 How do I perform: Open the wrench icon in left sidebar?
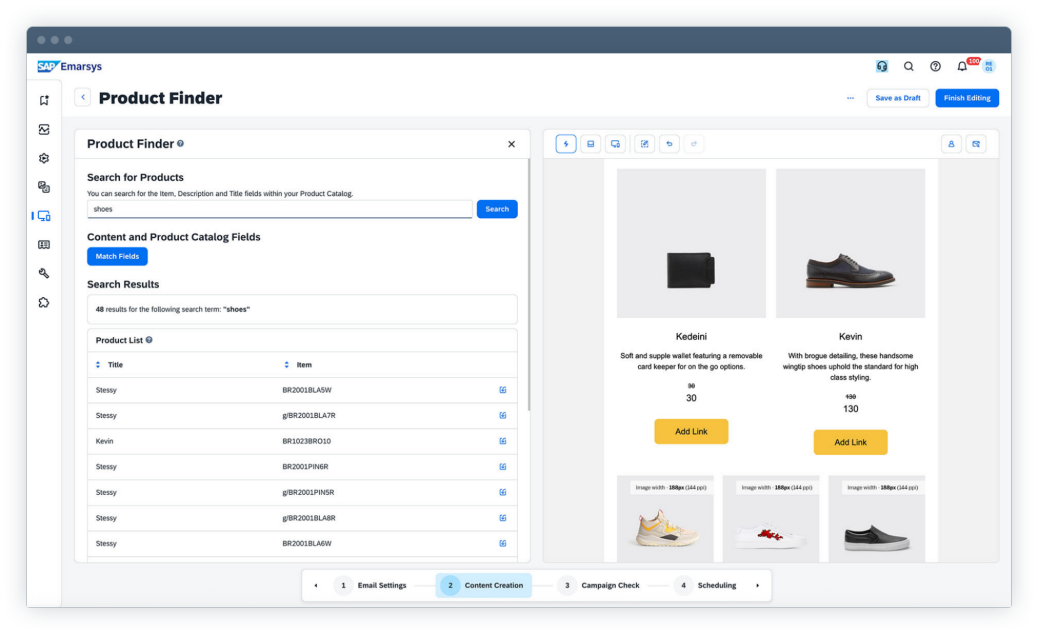click(x=44, y=273)
